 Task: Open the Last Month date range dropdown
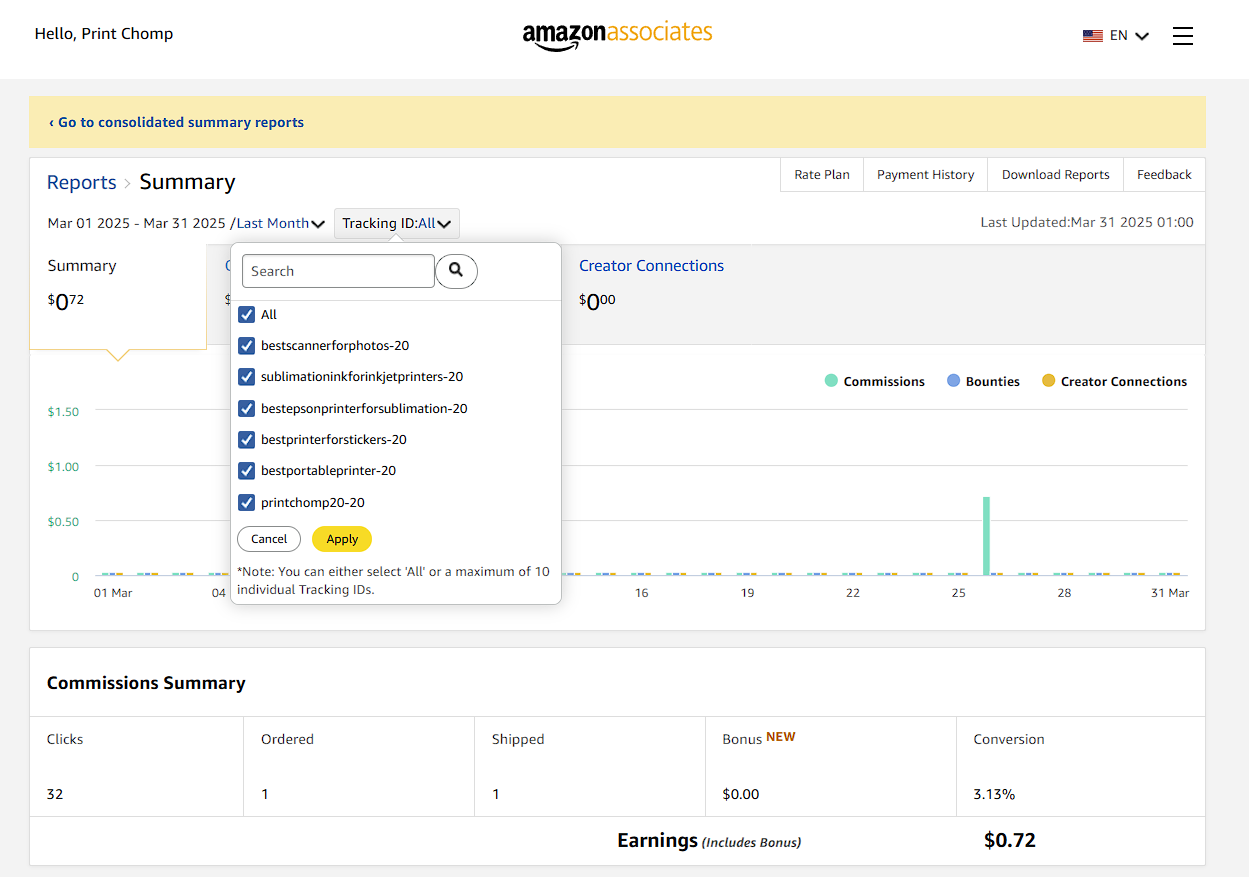pos(281,223)
